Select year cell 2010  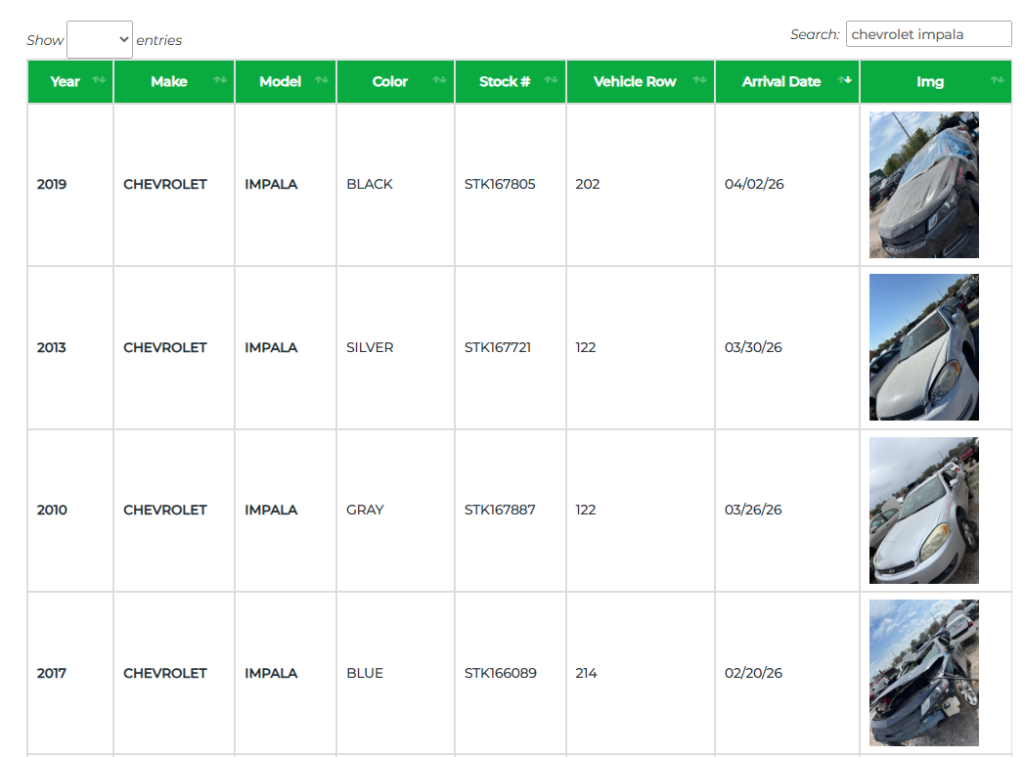point(52,510)
